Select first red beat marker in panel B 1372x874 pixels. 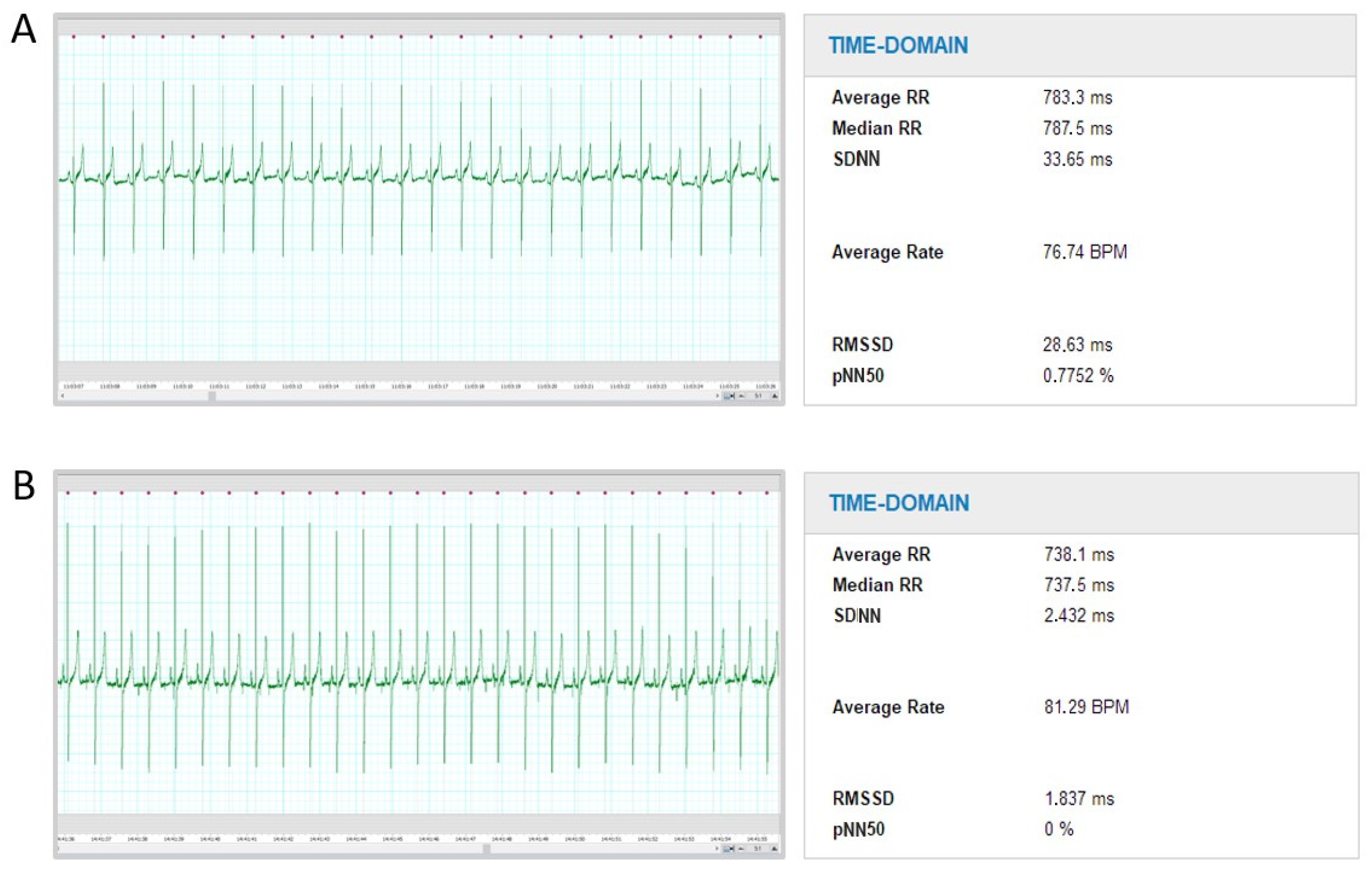(x=68, y=493)
